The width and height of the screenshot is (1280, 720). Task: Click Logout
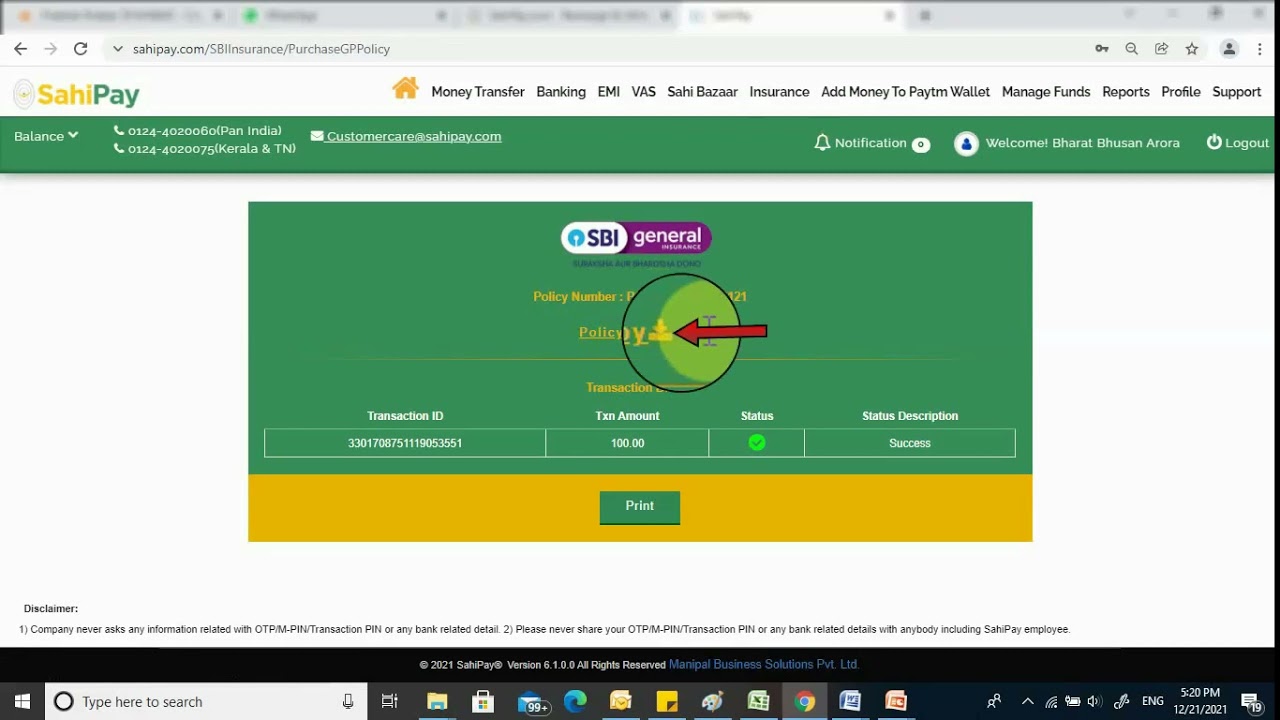coord(1238,143)
